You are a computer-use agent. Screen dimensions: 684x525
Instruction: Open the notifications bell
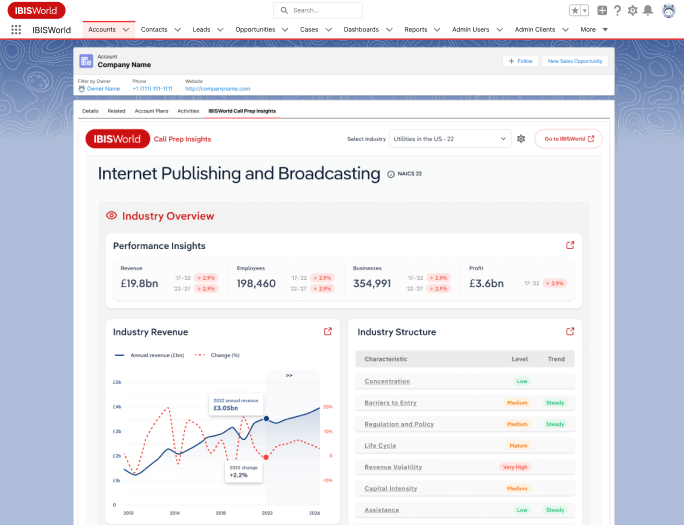[x=648, y=10]
